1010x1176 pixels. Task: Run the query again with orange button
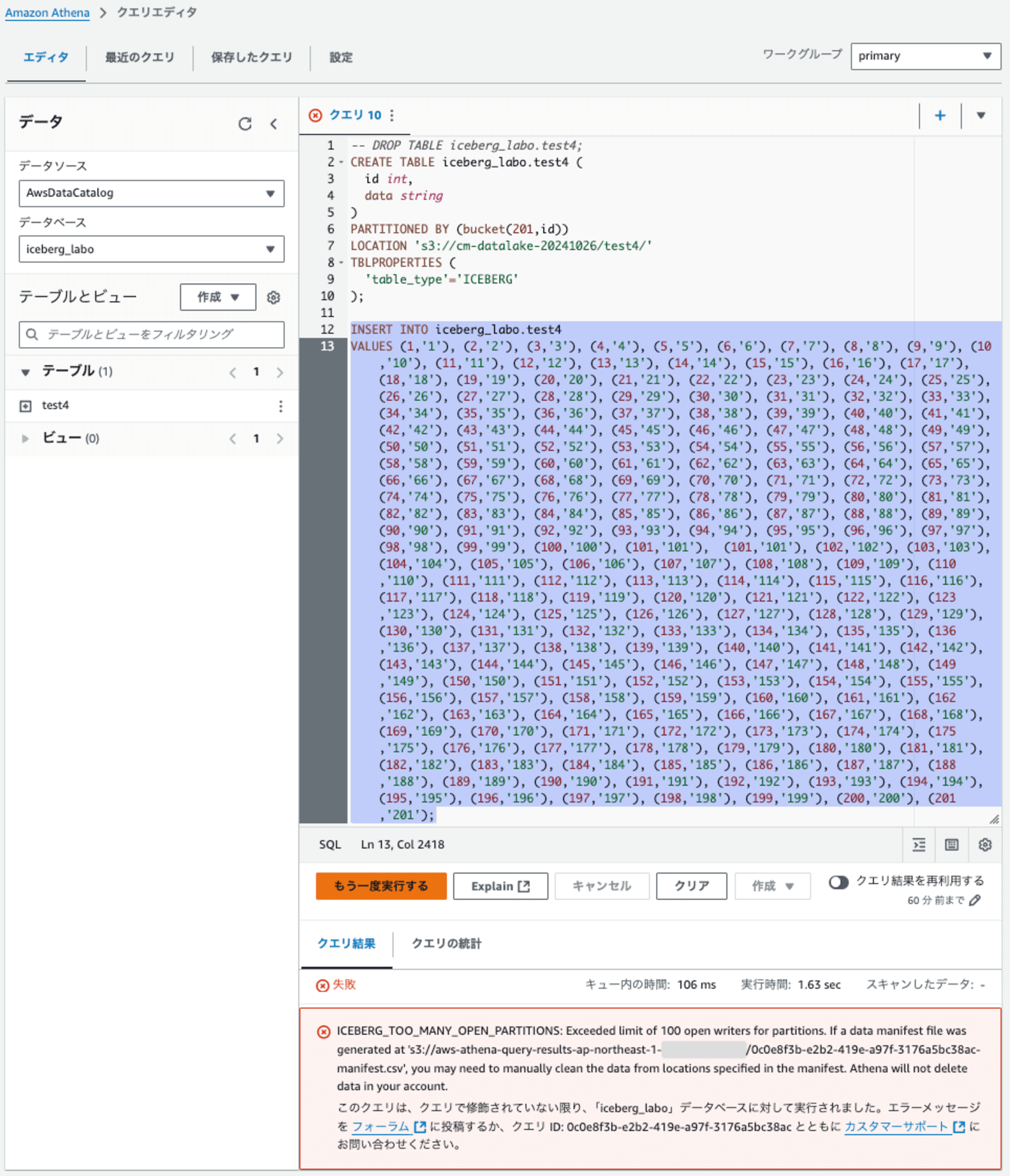click(x=381, y=886)
